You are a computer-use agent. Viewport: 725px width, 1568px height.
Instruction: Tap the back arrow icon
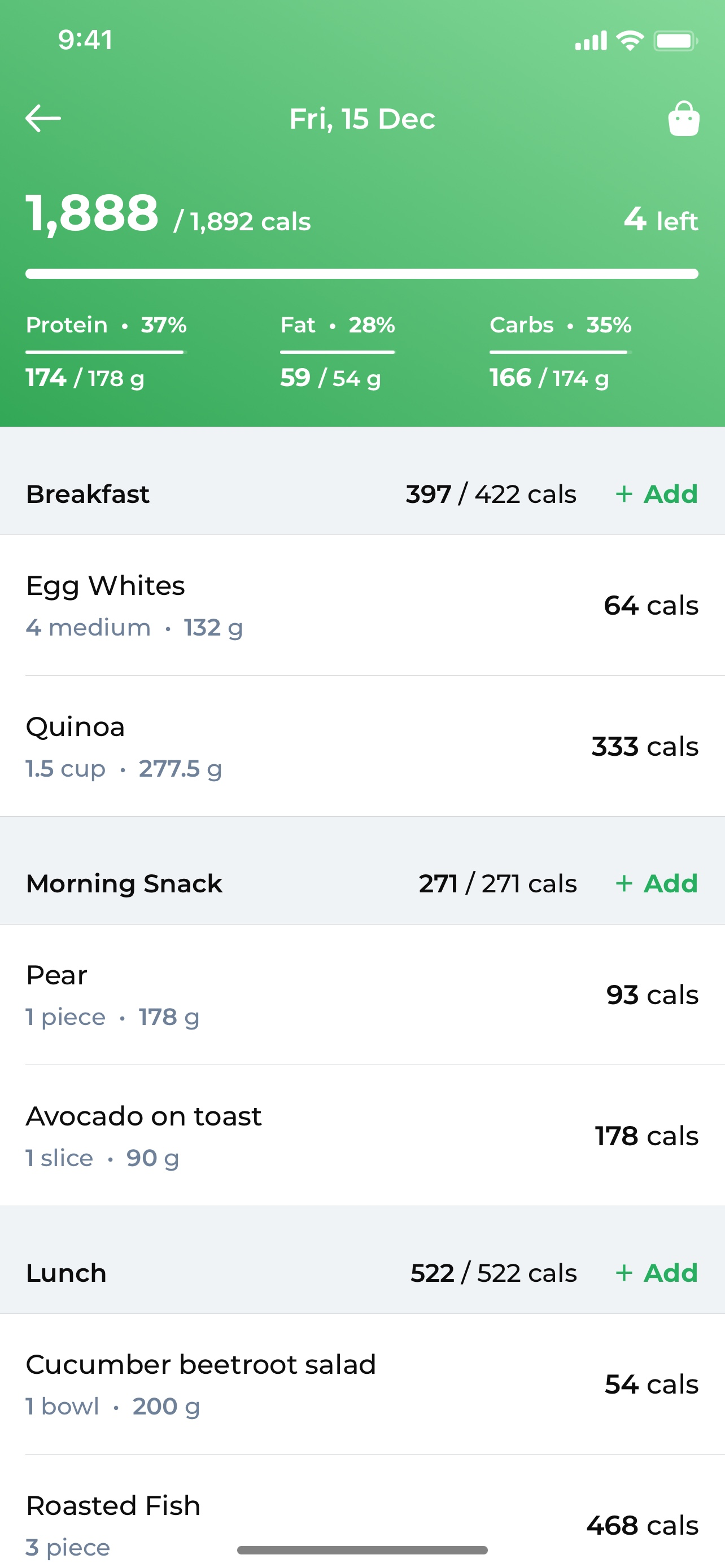[x=43, y=118]
